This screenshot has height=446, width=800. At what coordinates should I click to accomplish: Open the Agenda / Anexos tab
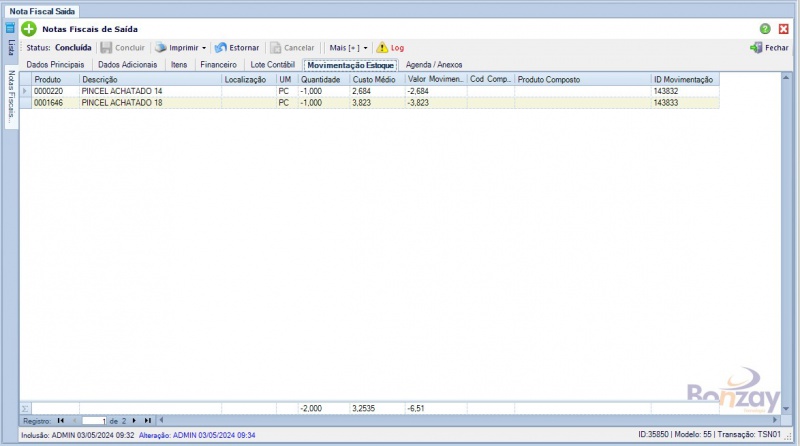[434, 64]
